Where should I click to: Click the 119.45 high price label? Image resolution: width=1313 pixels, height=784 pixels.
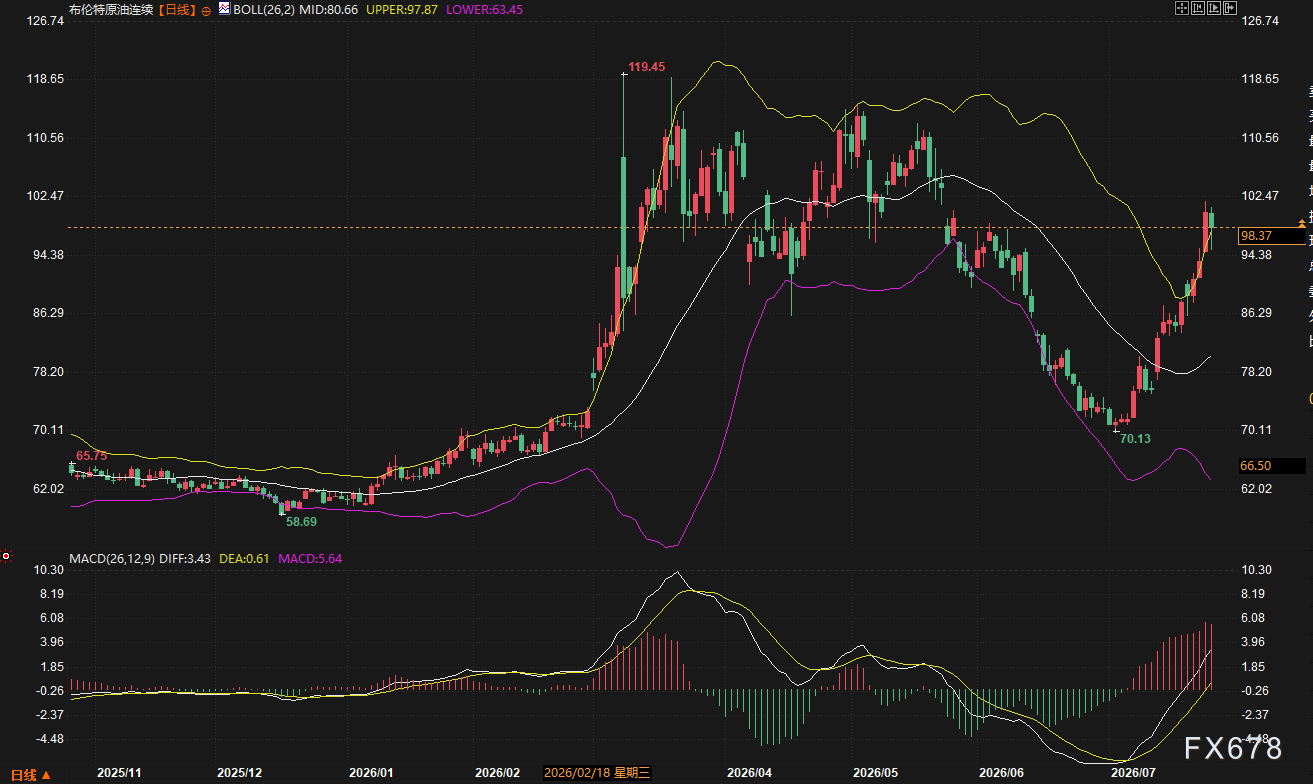646,67
